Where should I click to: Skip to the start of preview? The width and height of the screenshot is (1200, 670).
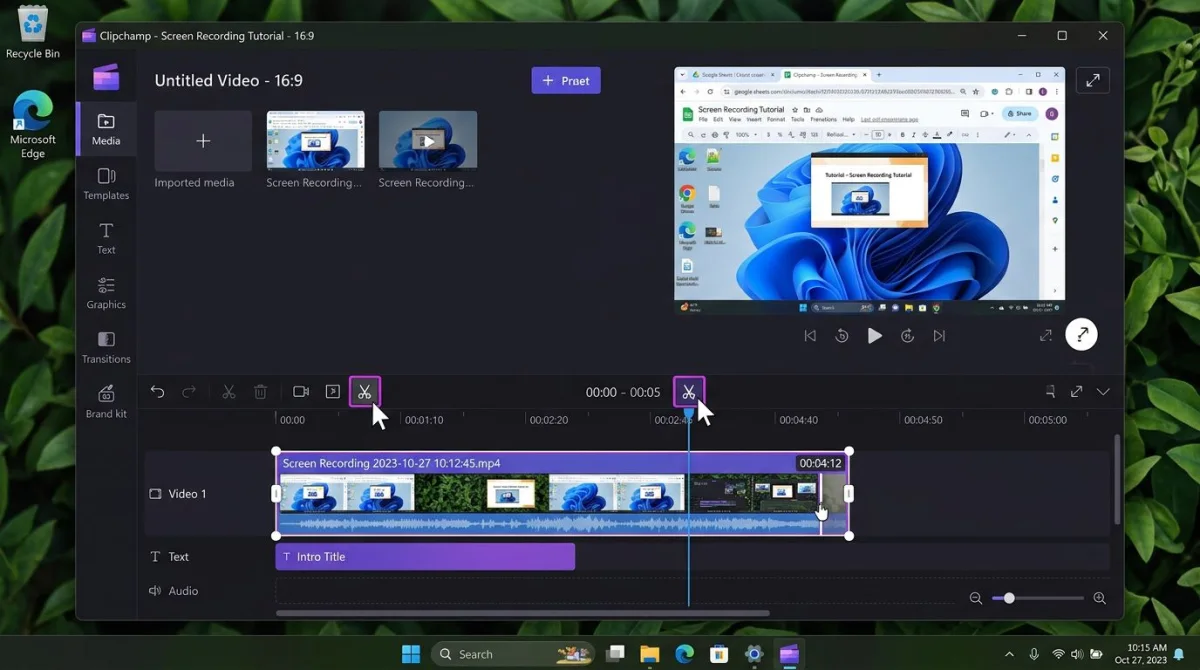click(x=810, y=336)
